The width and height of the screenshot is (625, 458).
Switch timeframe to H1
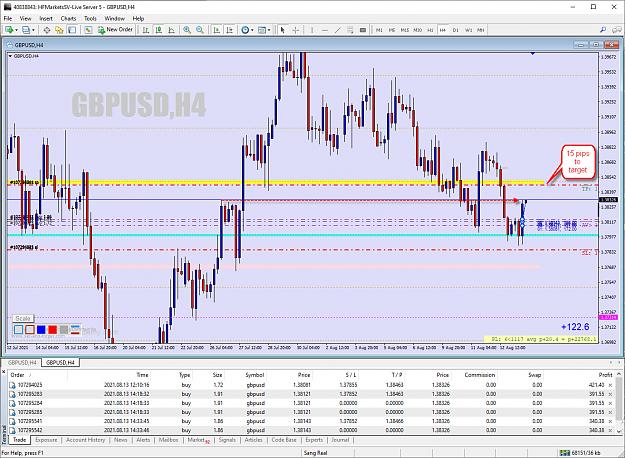click(430, 30)
